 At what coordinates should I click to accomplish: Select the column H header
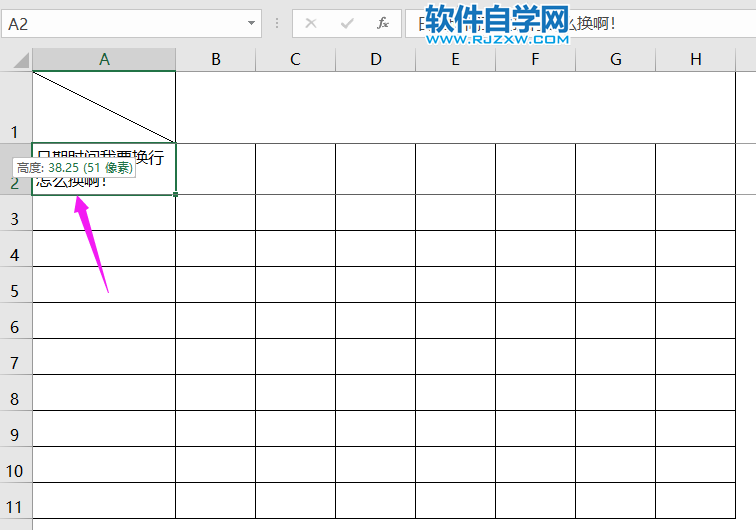[695, 60]
